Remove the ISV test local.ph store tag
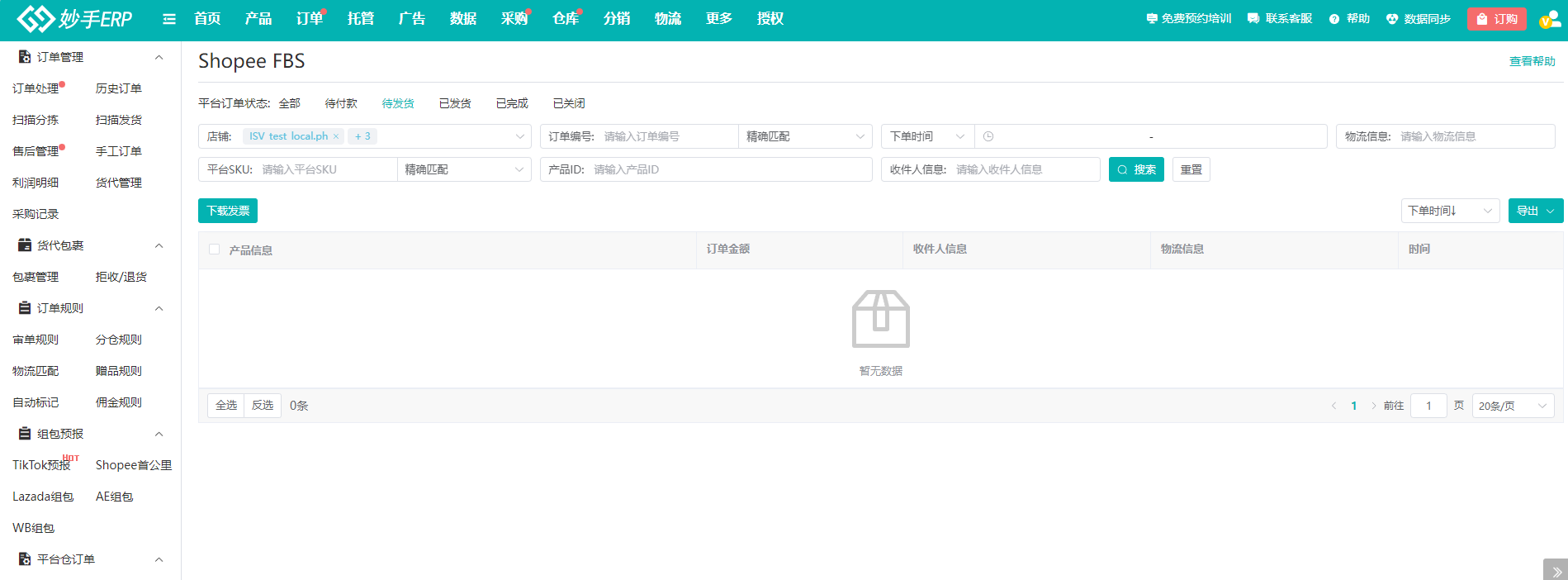 [x=336, y=136]
